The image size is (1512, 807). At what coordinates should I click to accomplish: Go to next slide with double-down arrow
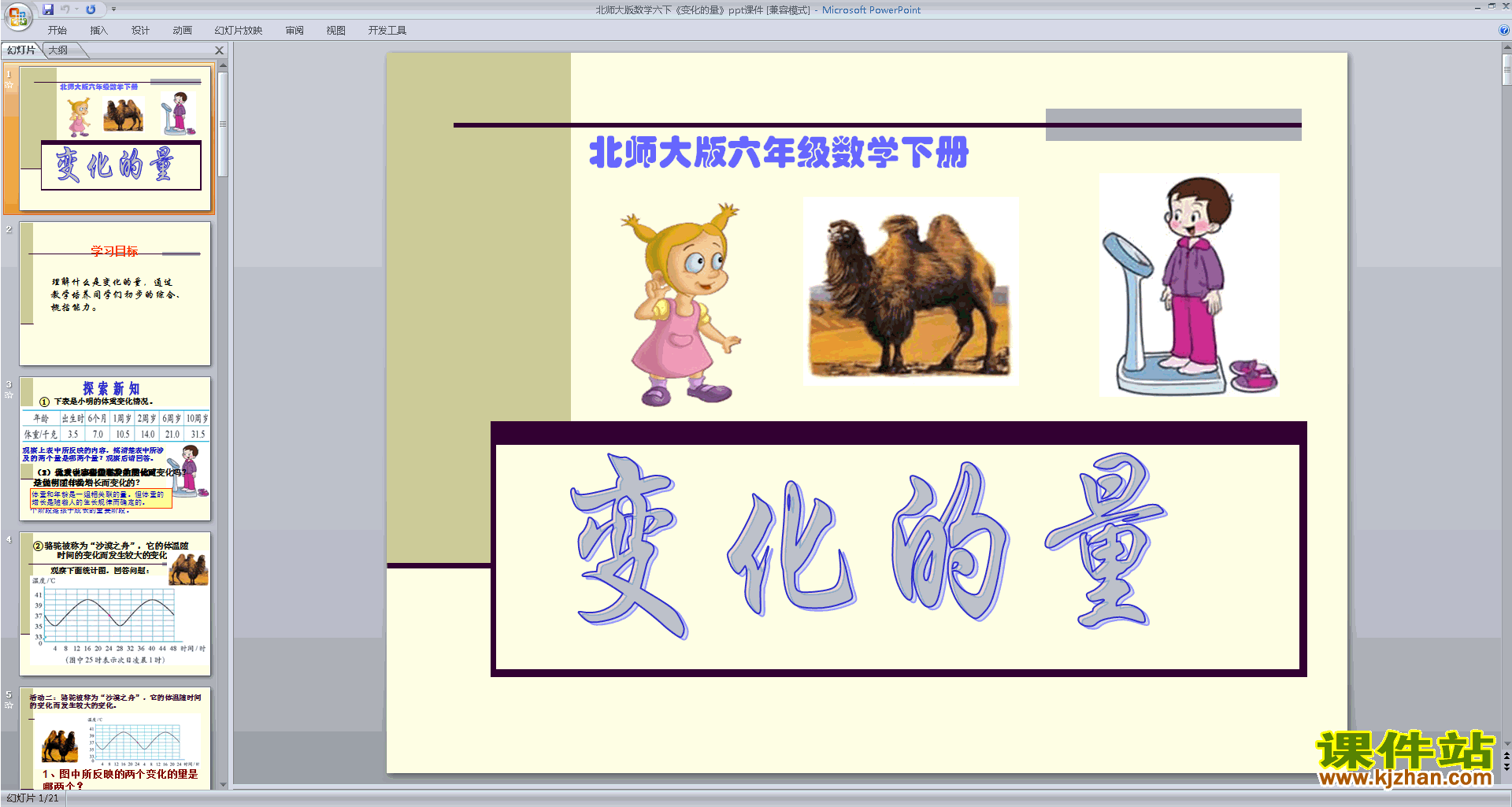1506,767
